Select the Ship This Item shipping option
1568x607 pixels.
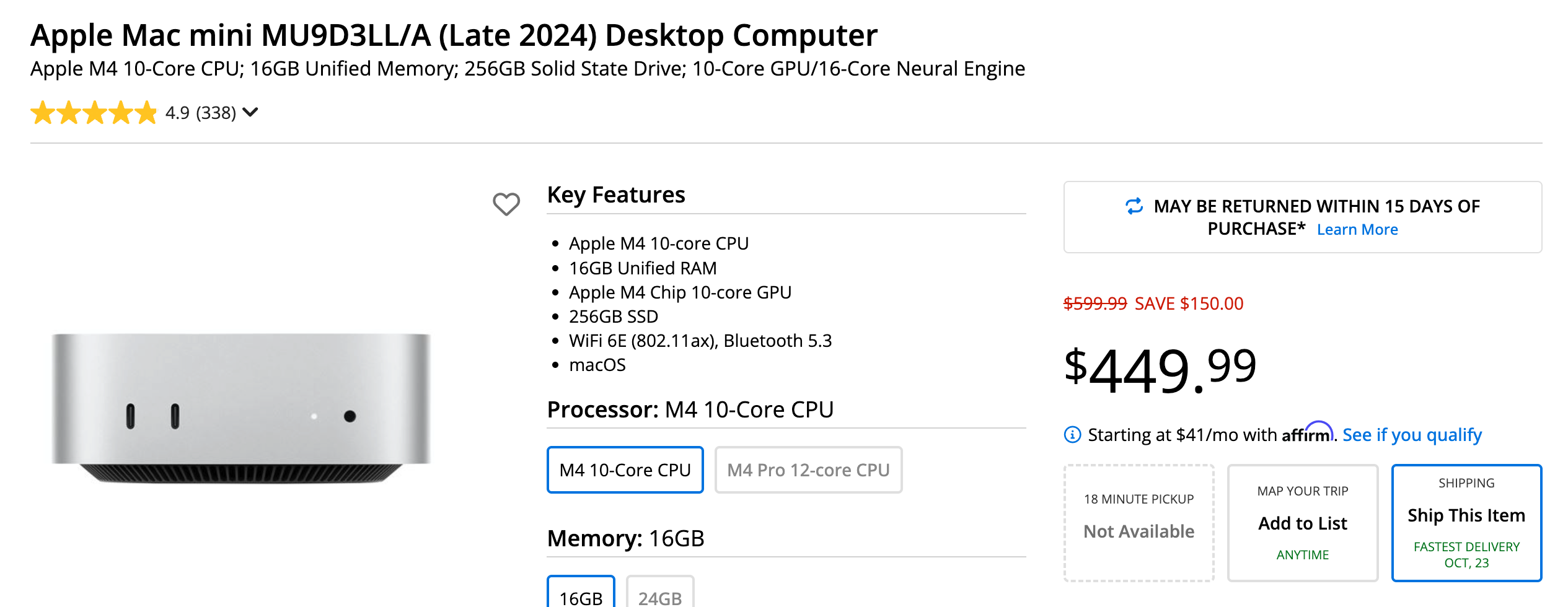coord(1466,522)
